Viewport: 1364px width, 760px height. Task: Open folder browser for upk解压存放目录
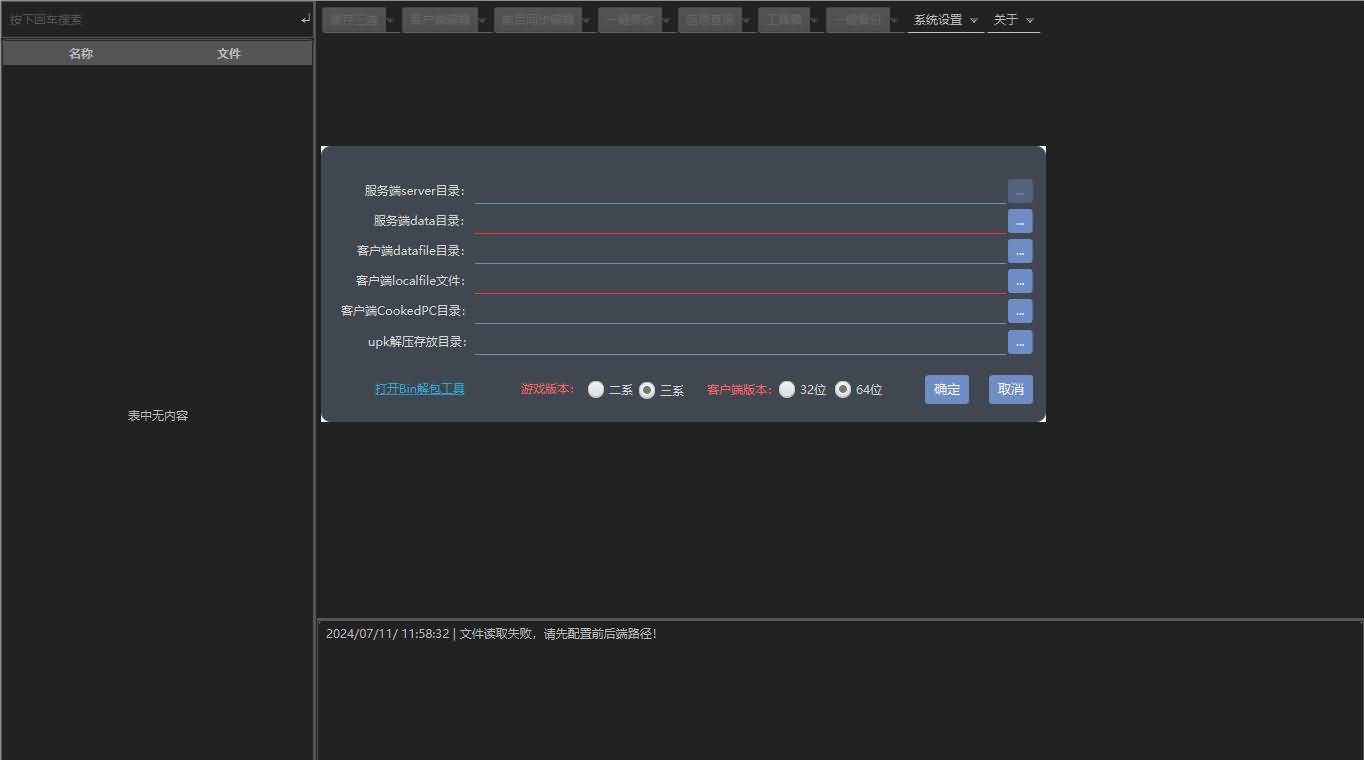(1019, 342)
